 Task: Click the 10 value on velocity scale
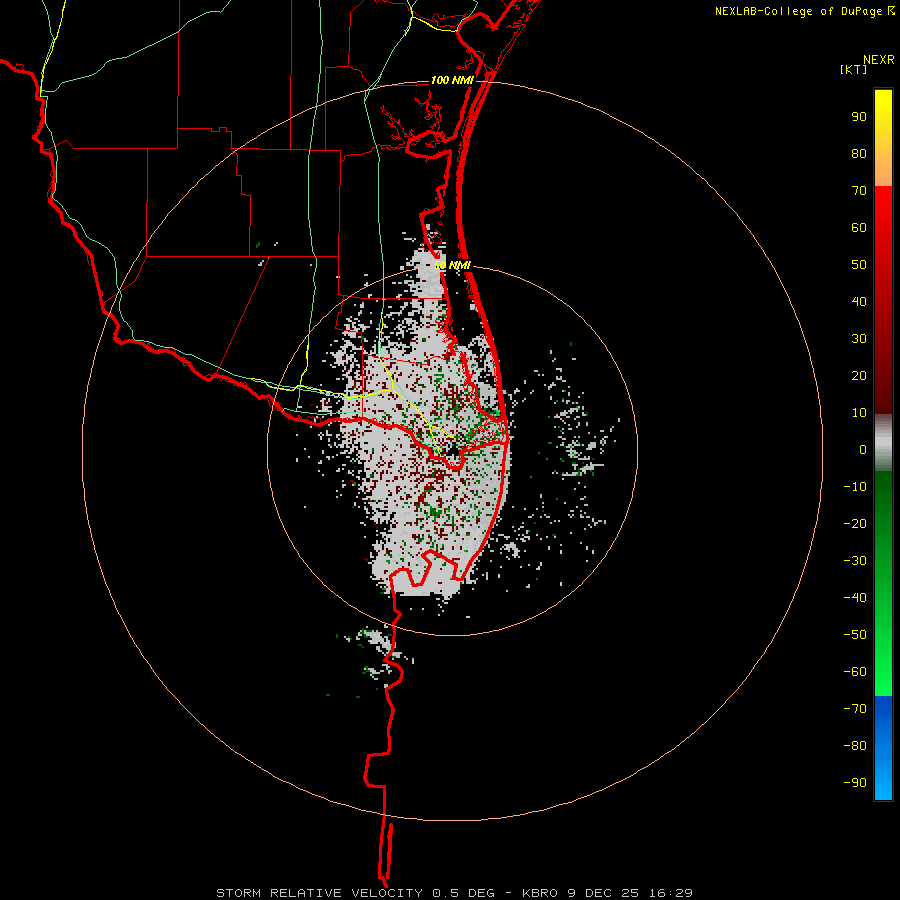[x=859, y=413]
